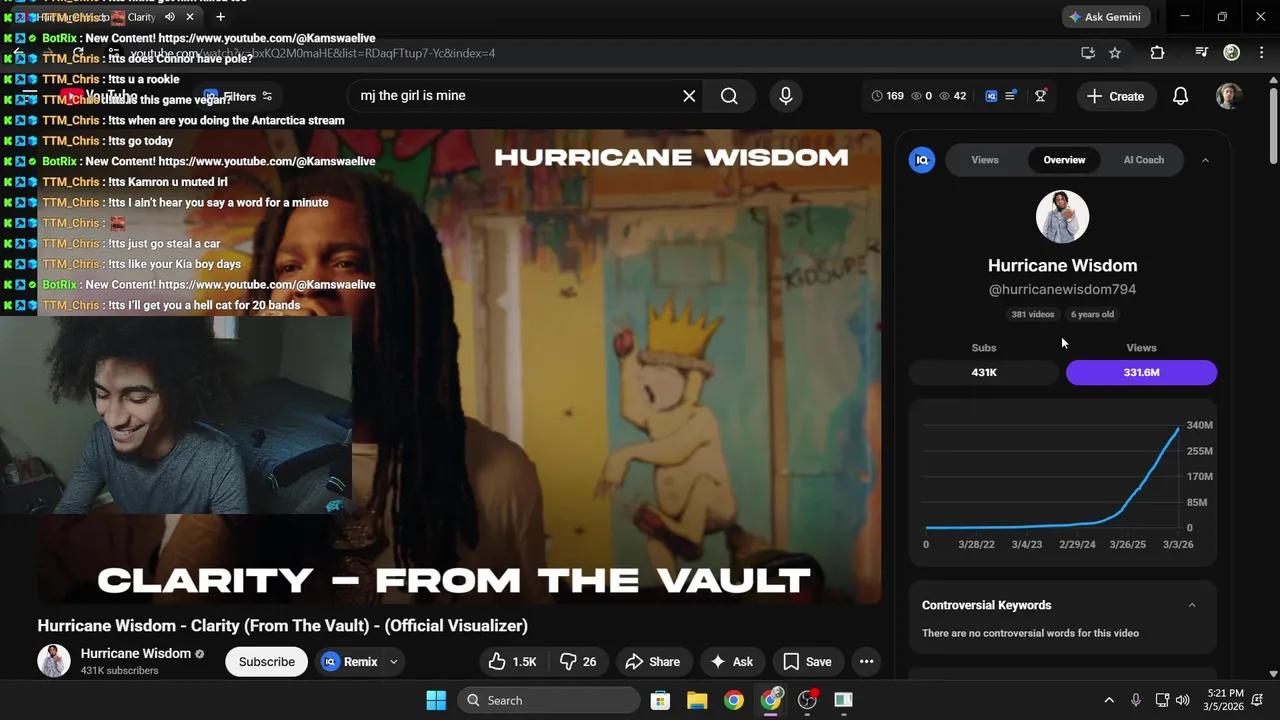Clear the search box text
1280x720 pixels.
(689, 96)
